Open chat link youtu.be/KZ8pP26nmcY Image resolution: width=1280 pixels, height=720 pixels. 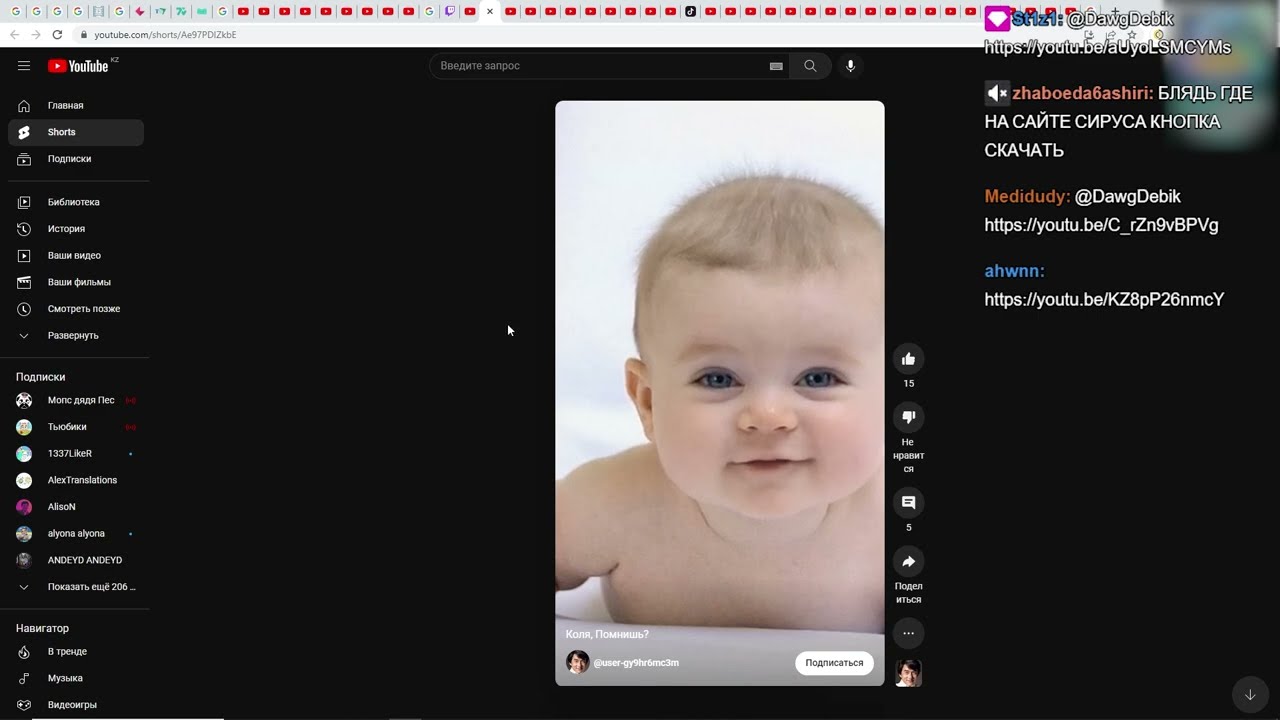pos(1104,300)
